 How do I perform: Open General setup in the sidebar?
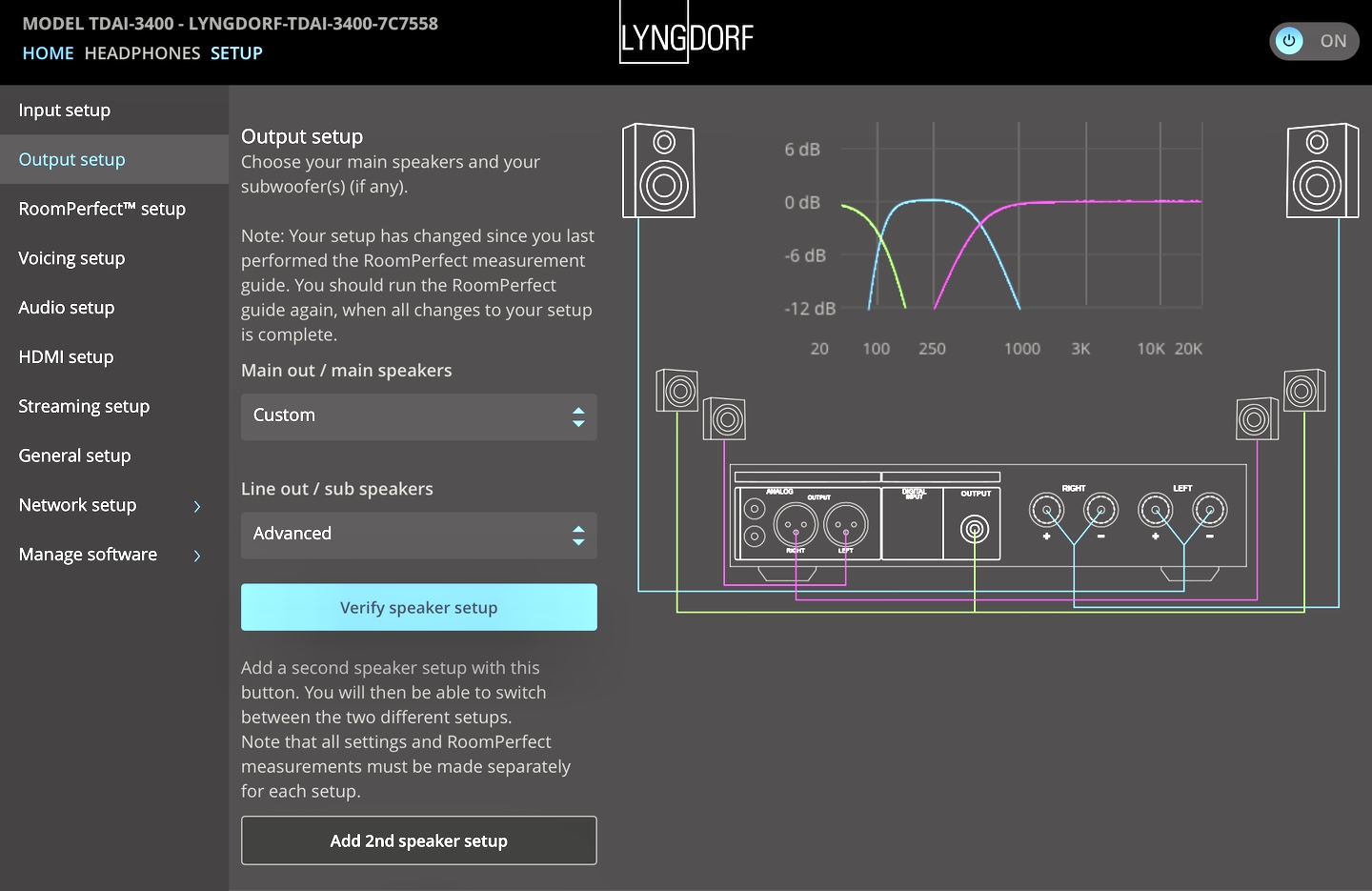coord(114,456)
